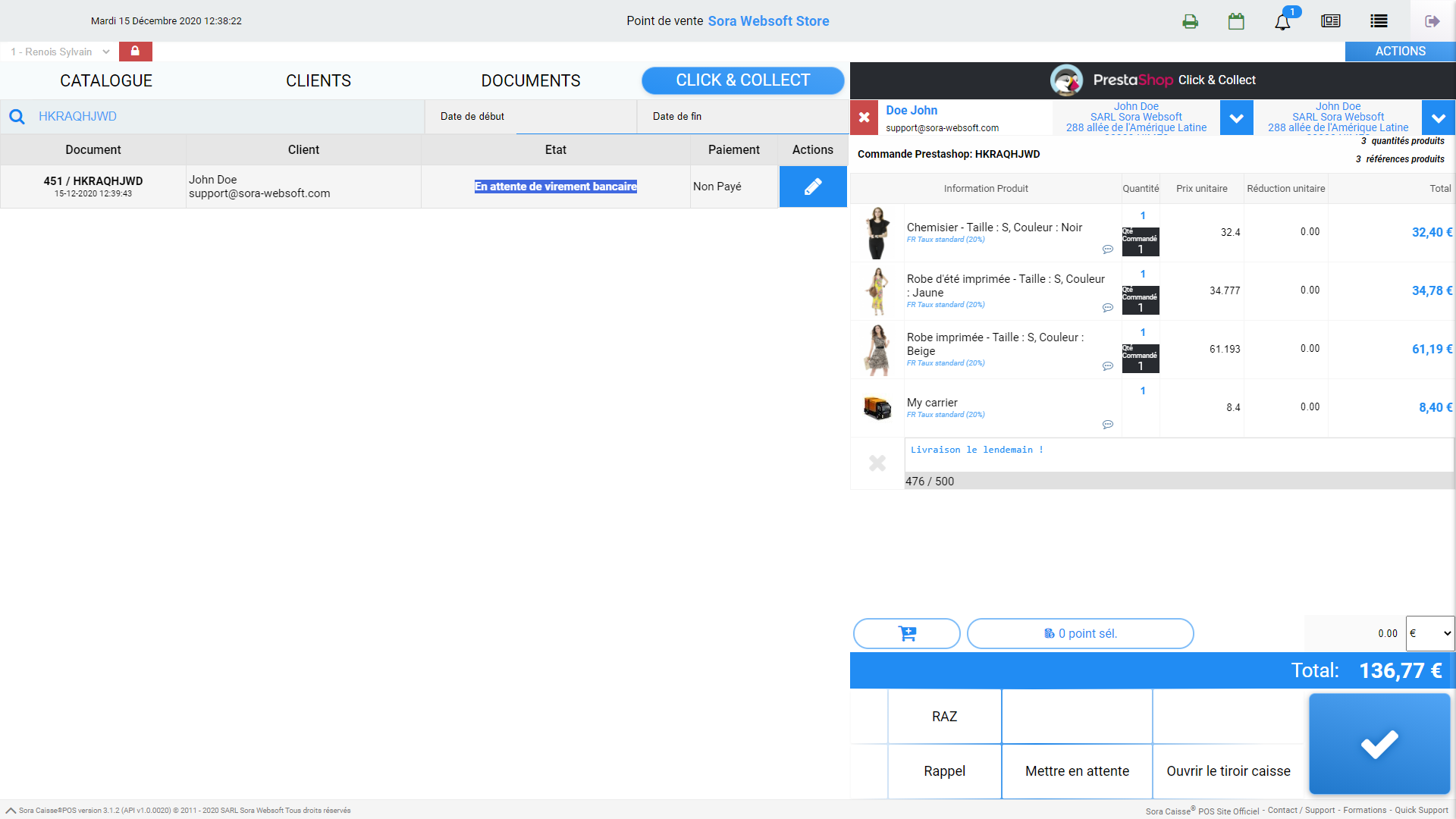Open the Renois Sylvain user dropdown

(61, 52)
